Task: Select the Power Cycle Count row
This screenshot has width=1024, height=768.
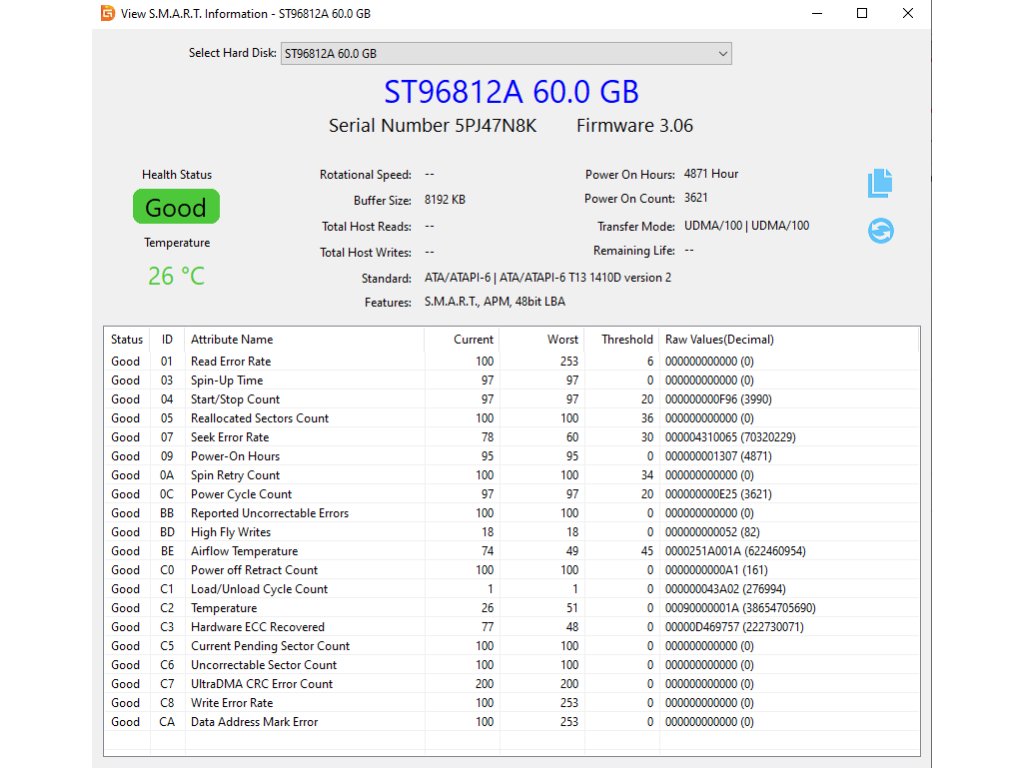Action: [x=511, y=494]
